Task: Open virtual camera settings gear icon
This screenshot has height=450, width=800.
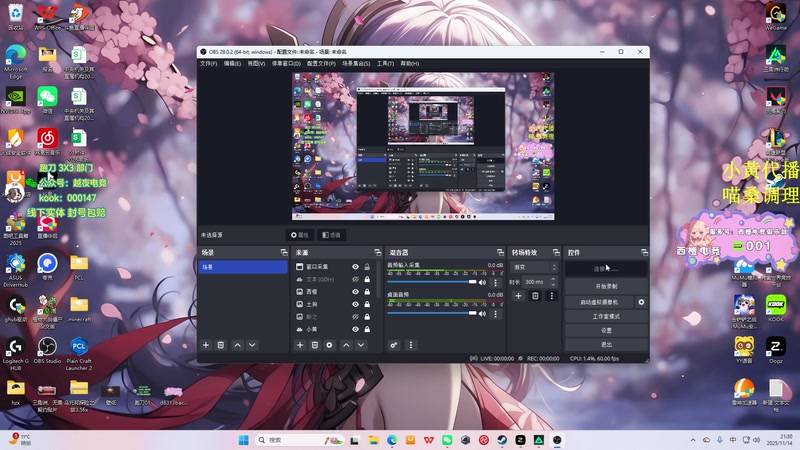Action: [641, 301]
